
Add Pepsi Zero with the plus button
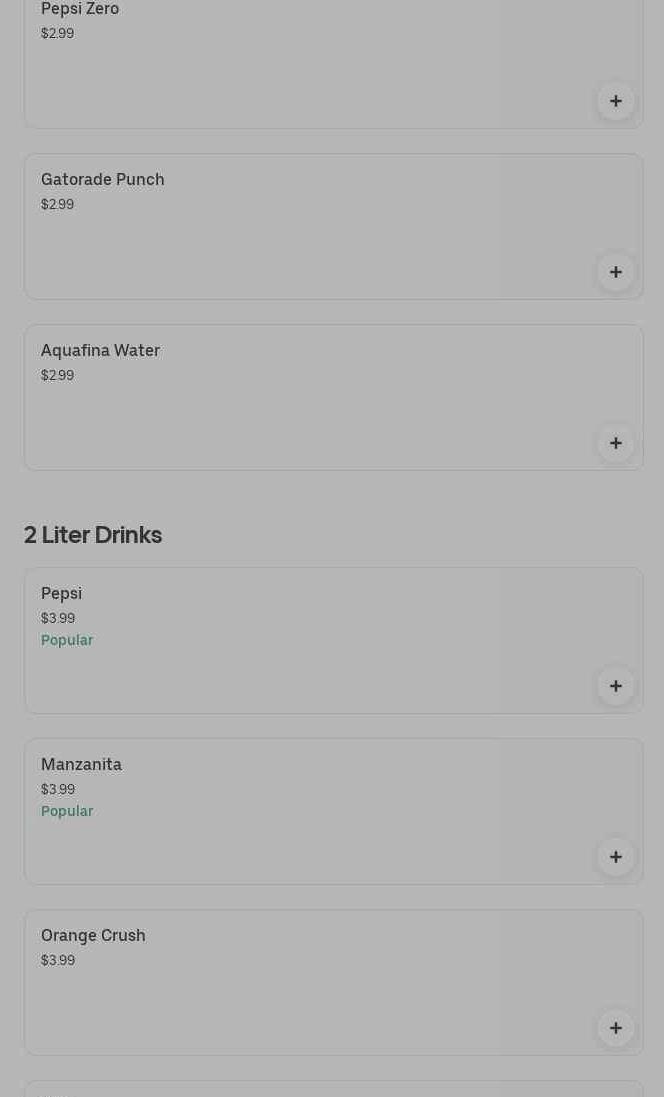(615, 101)
